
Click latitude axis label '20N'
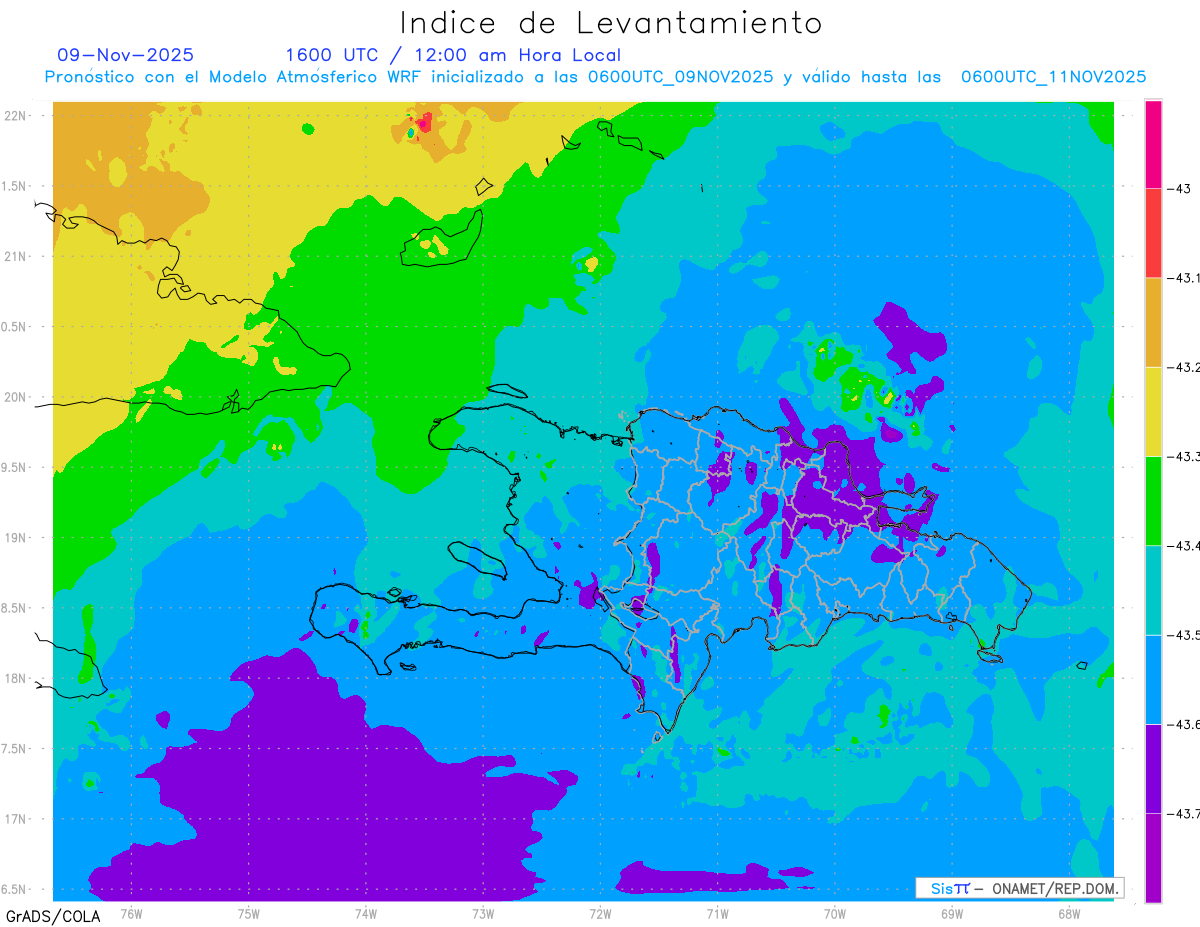click(x=15, y=397)
